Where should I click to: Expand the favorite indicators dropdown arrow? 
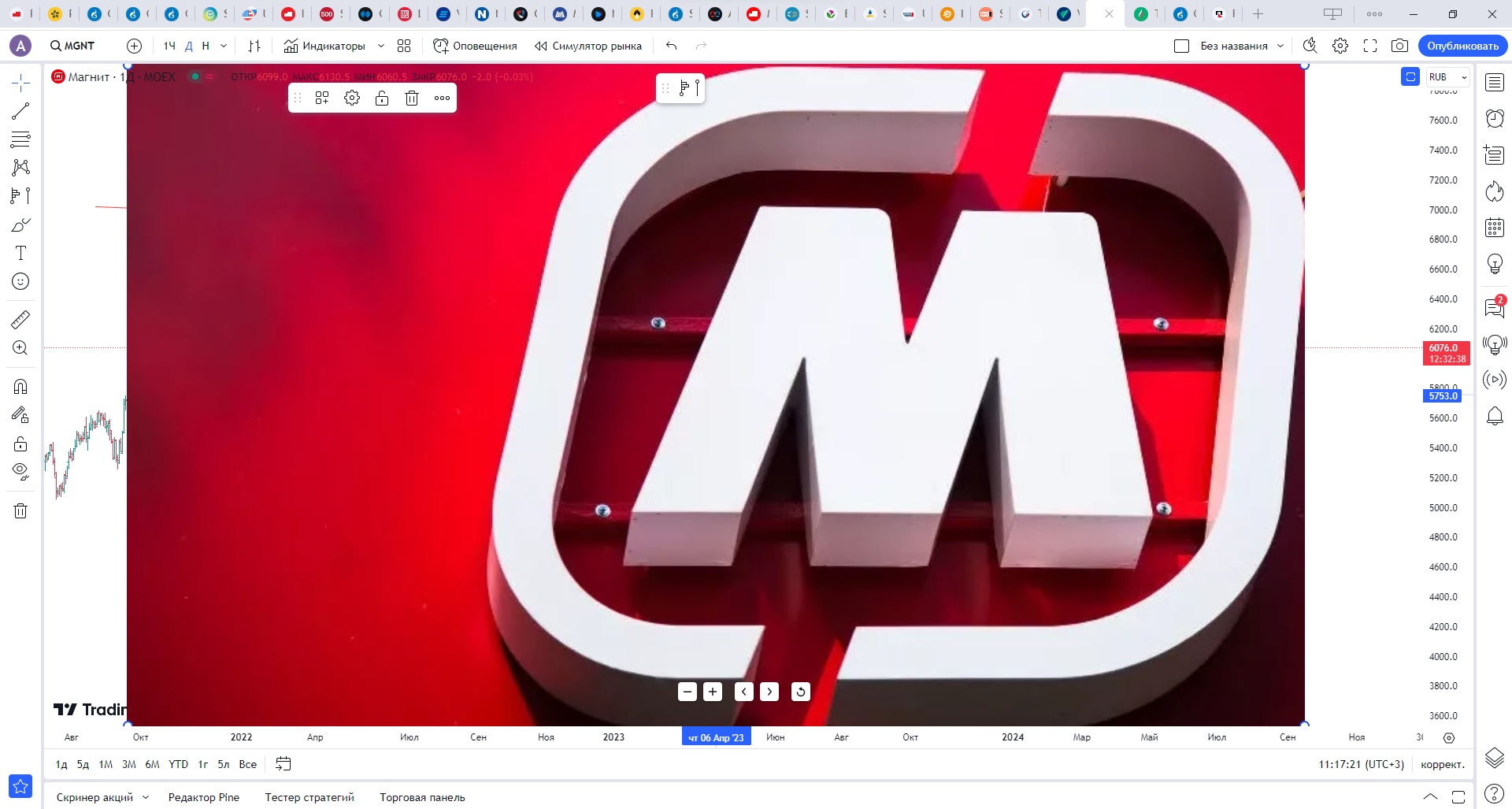(381, 46)
